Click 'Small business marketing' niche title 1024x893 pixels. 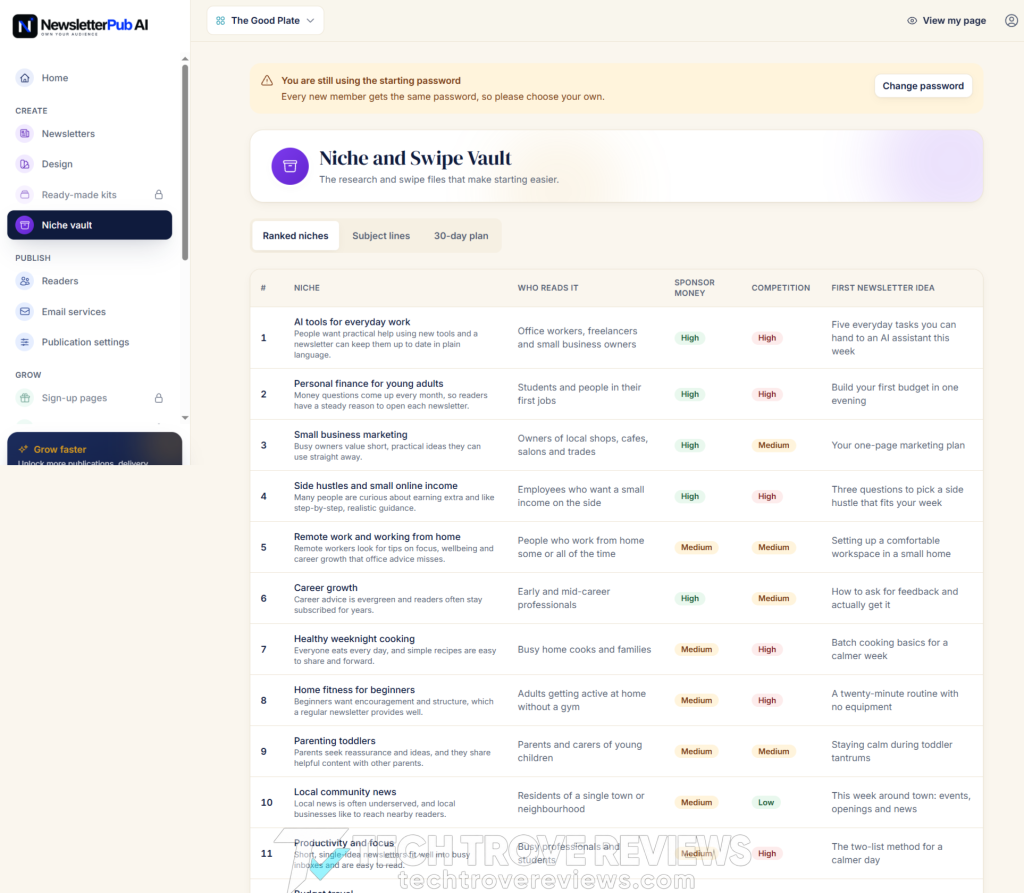351,434
